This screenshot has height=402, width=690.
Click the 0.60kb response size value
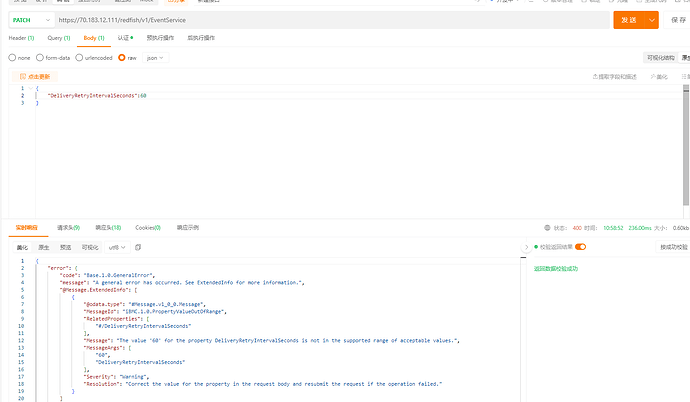click(x=681, y=228)
